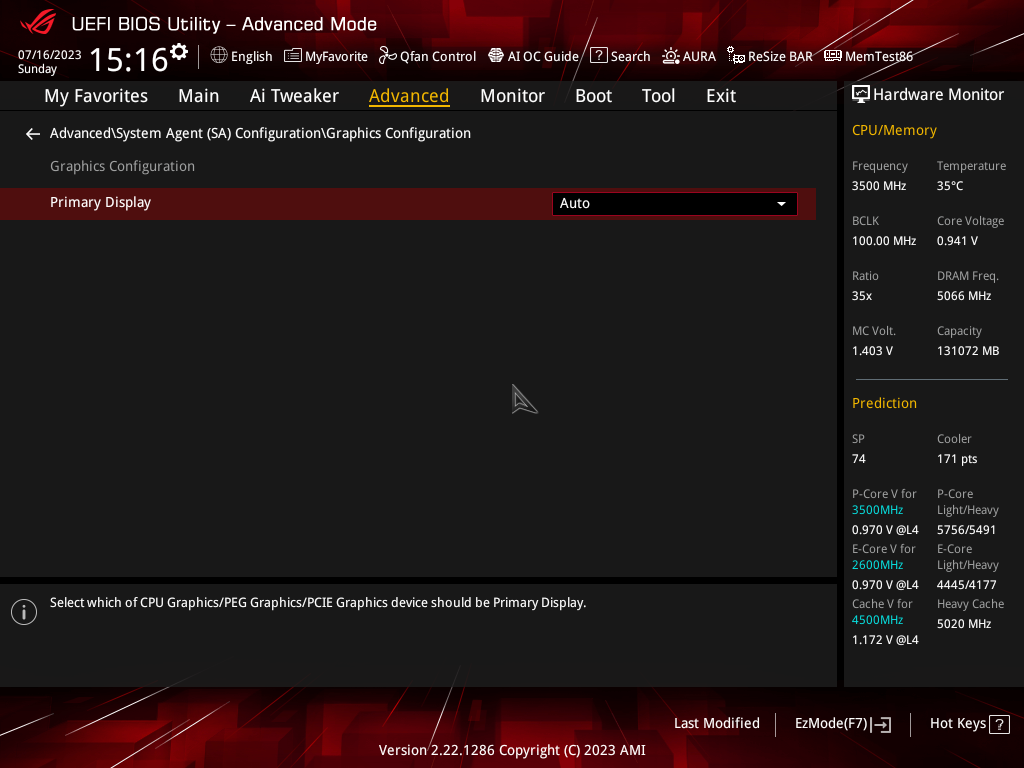Click the 131072 MB capacity value

pyautogui.click(x=968, y=351)
